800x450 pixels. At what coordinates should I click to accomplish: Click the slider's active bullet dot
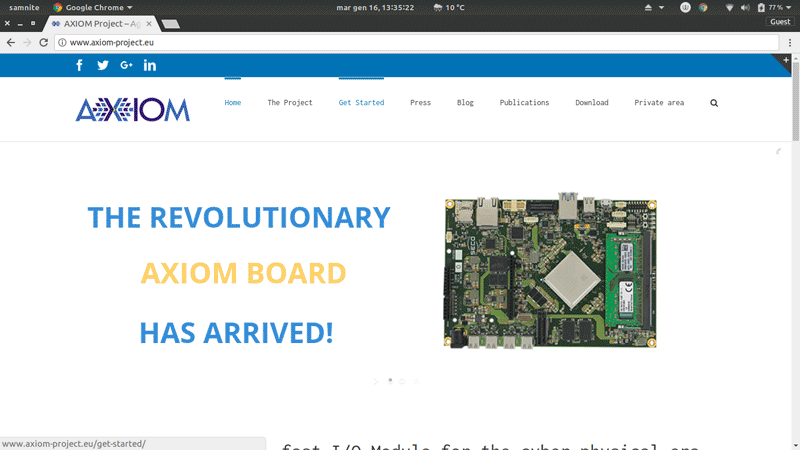390,380
